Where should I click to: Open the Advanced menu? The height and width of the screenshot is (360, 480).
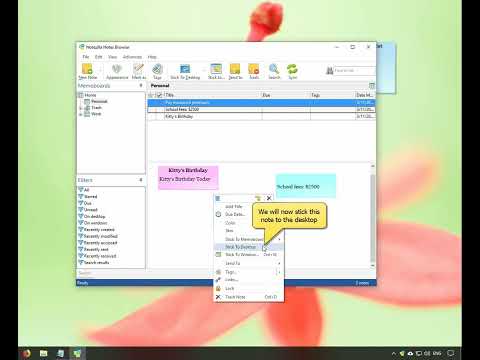[x=132, y=57]
